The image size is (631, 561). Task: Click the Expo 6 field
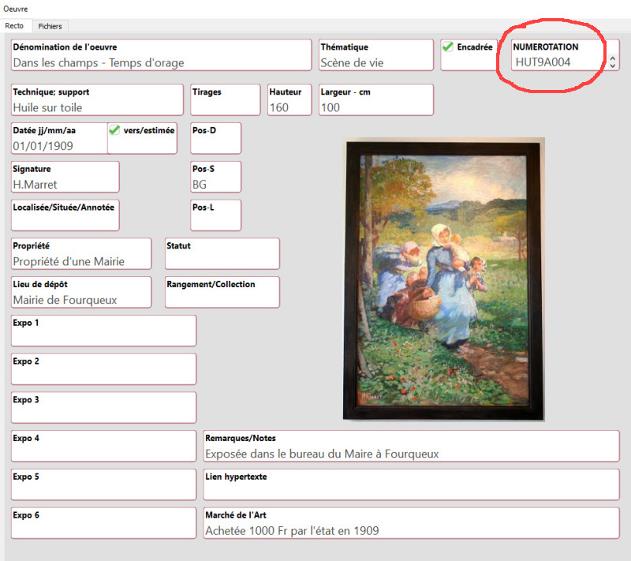tap(104, 523)
